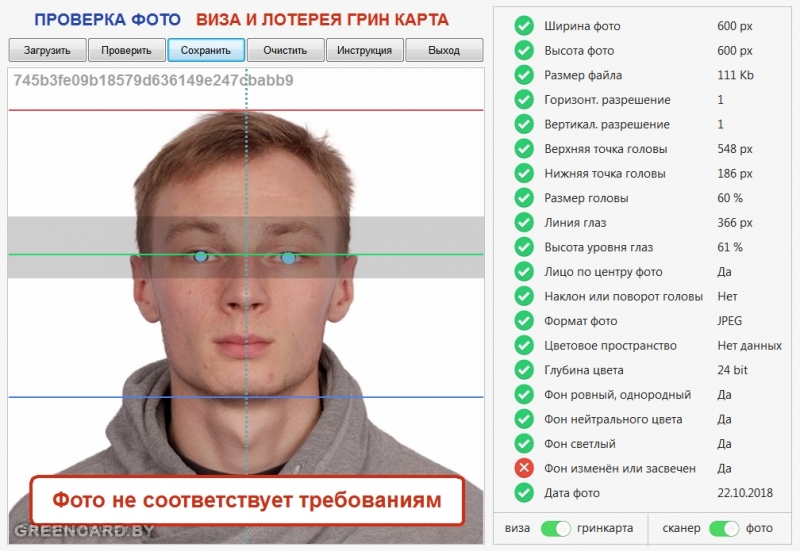Click the check icon beside Лицо по центру фото
800x551 pixels.
pyautogui.click(x=524, y=271)
